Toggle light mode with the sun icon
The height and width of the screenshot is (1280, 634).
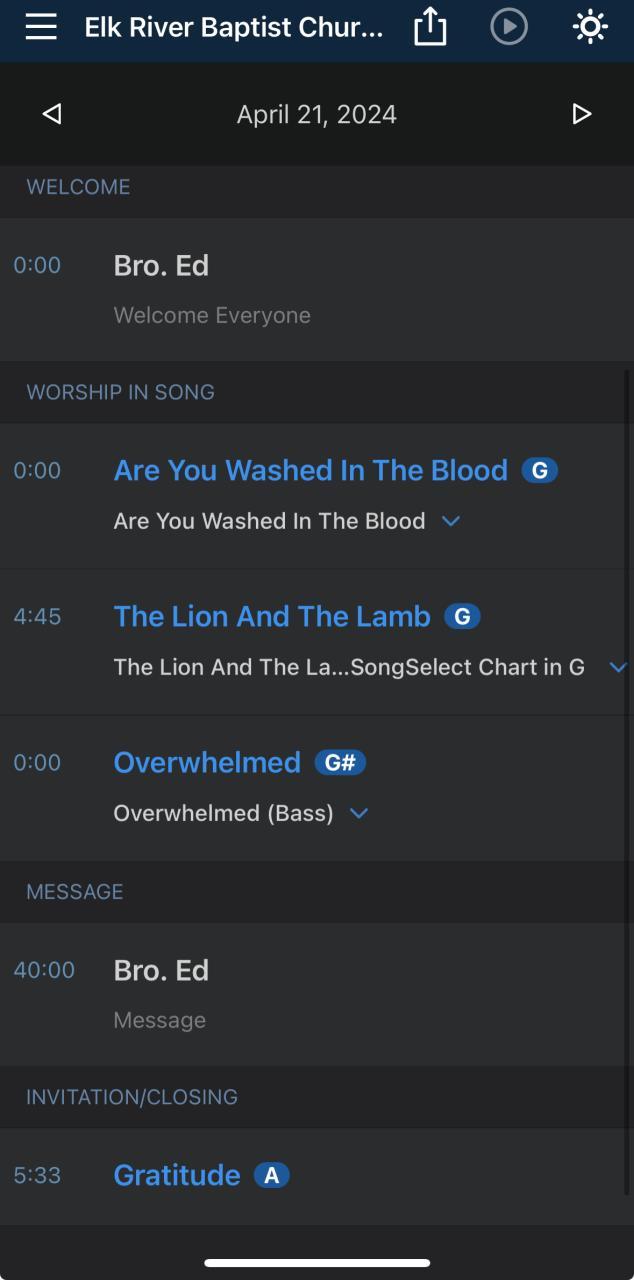pyautogui.click(x=590, y=27)
